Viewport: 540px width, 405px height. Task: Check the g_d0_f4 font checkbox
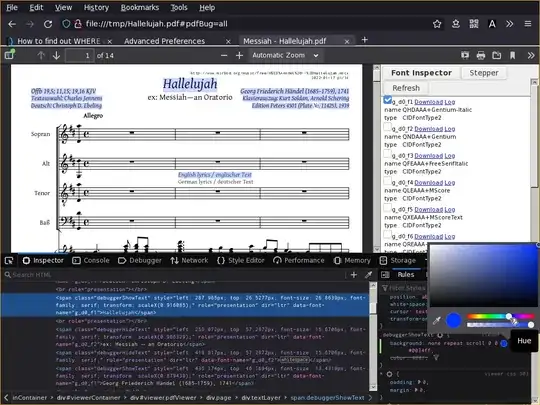click(x=388, y=181)
